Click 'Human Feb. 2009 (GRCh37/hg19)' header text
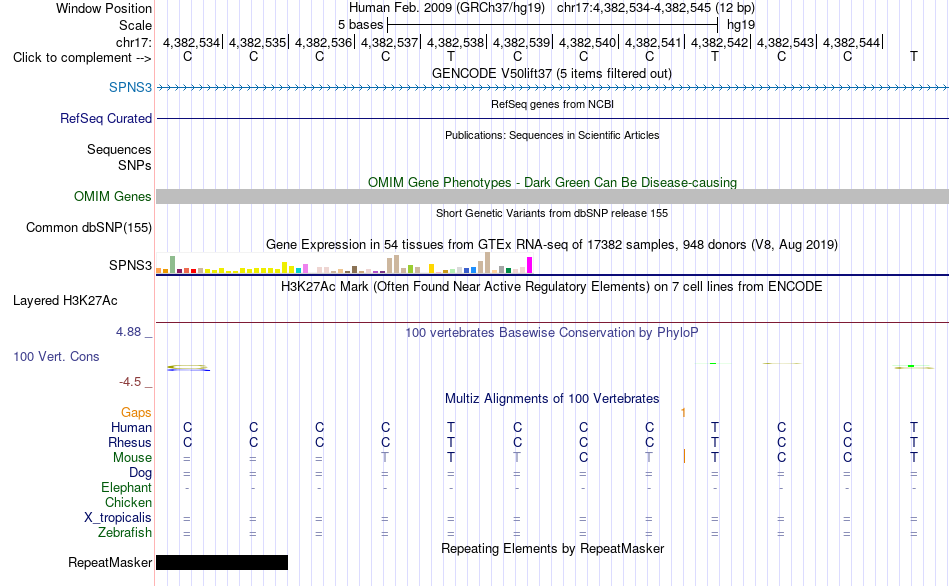Image resolution: width=950 pixels, height=586 pixels. coord(447,8)
